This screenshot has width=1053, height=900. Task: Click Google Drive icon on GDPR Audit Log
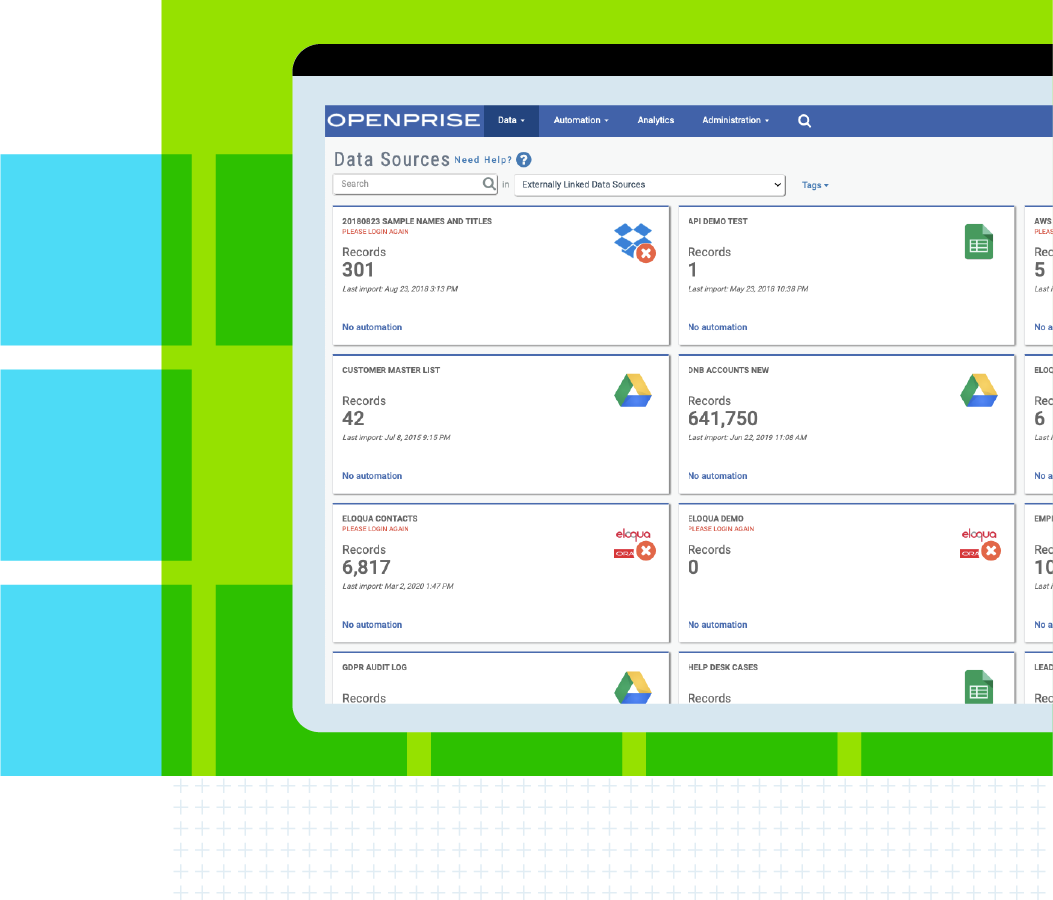(x=633, y=687)
